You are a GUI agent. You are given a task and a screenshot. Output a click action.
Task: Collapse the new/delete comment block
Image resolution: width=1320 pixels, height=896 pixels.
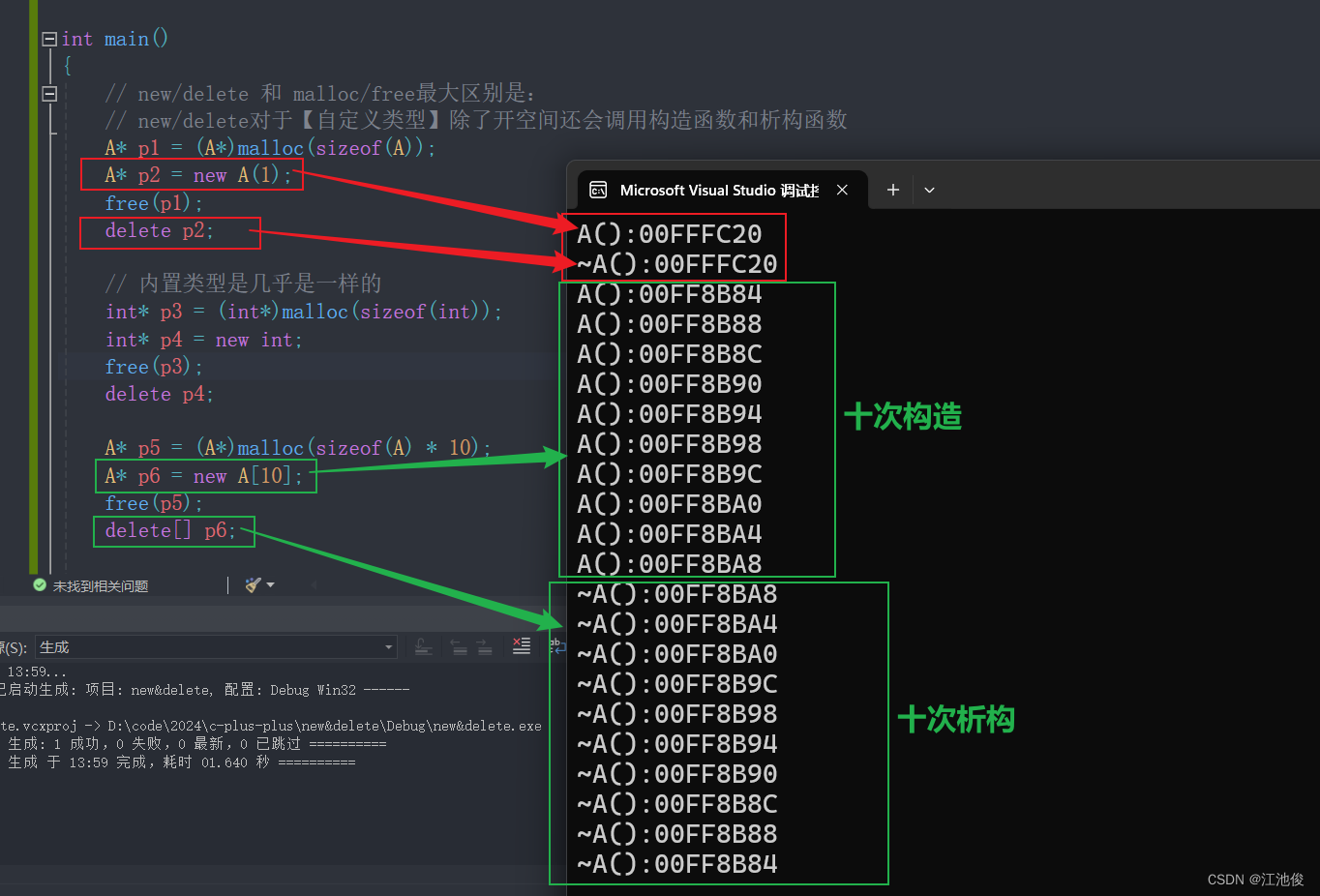coord(49,94)
